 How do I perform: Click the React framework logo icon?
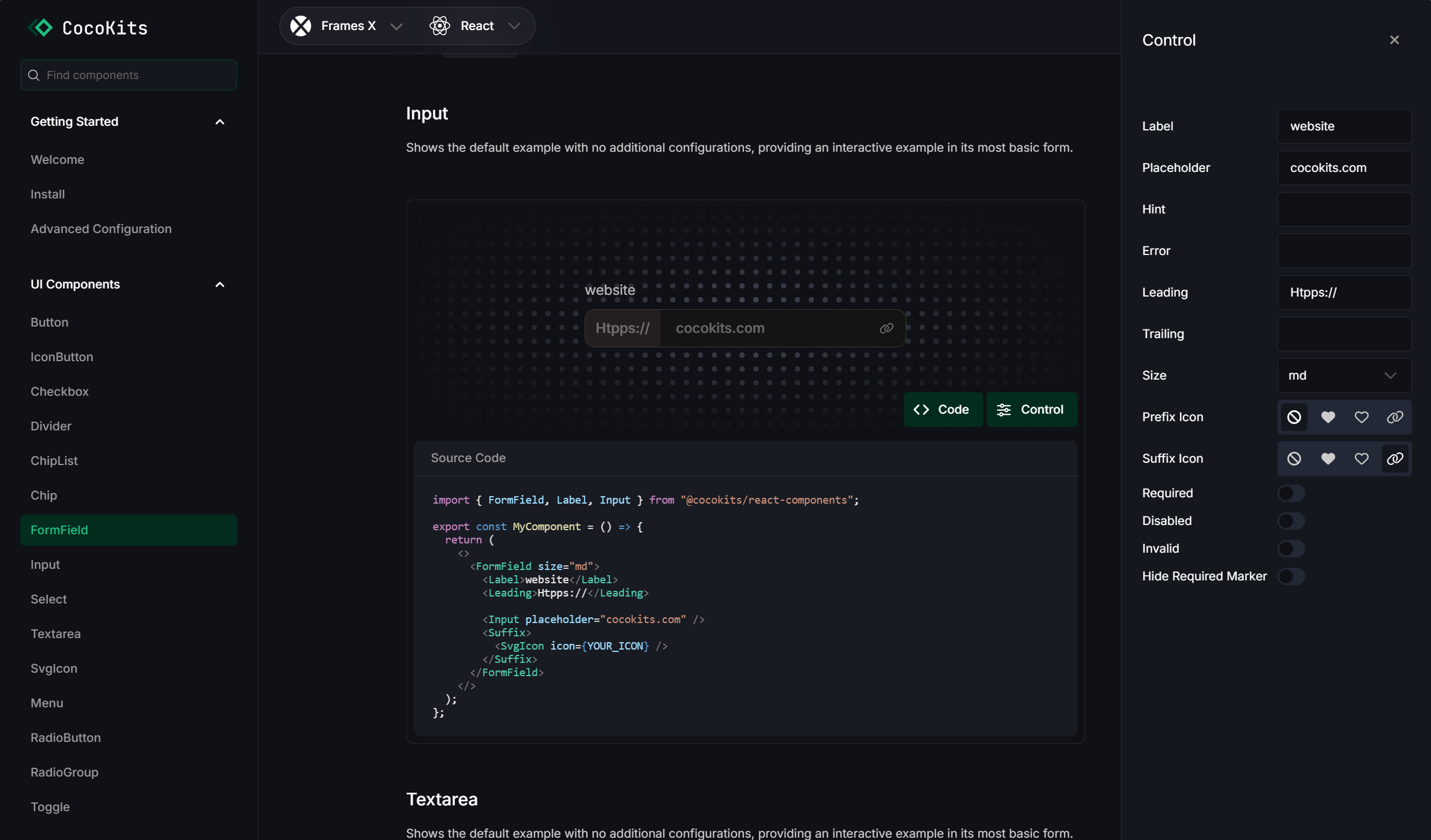point(440,25)
